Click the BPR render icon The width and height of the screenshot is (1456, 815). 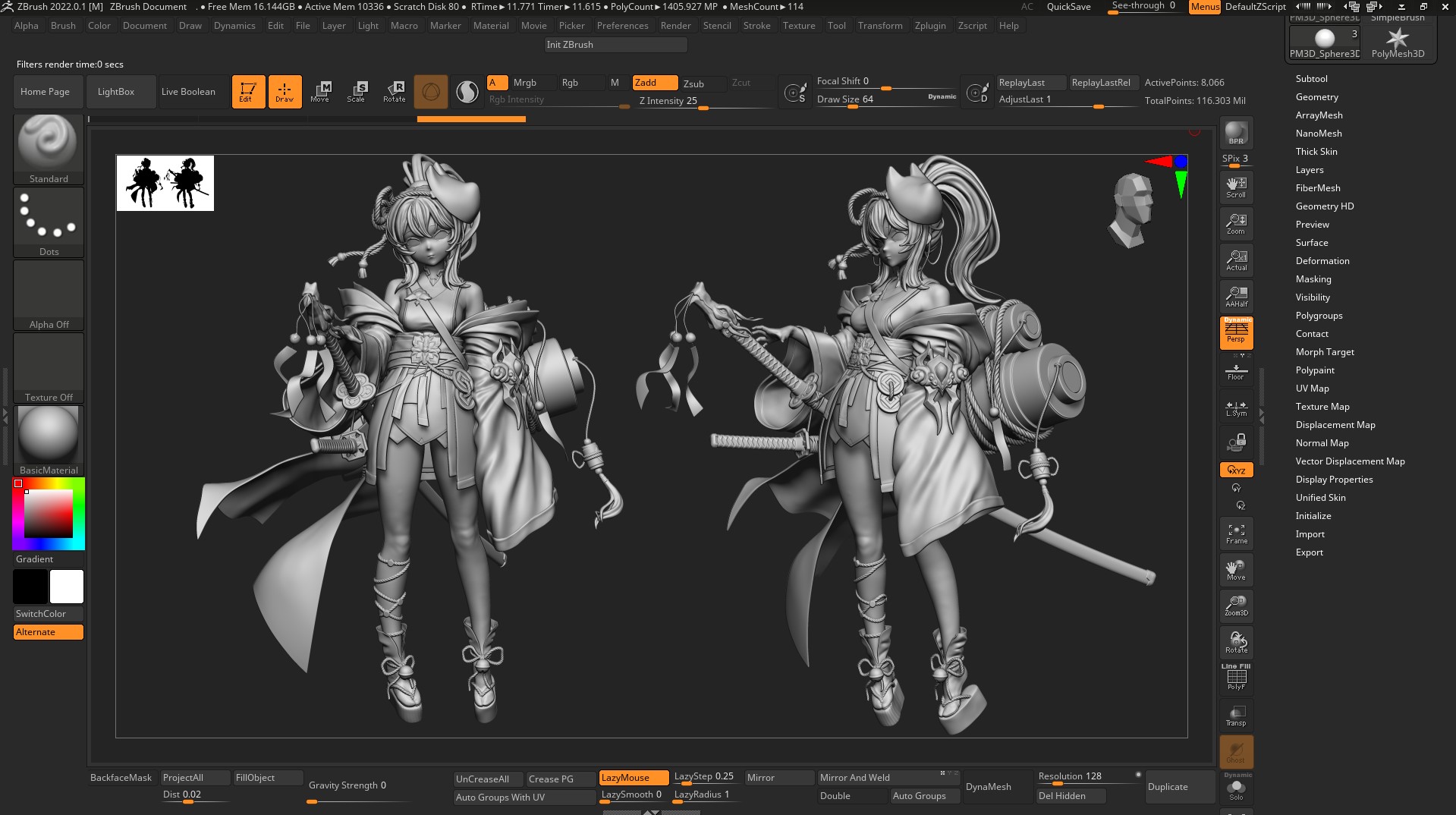1236,134
